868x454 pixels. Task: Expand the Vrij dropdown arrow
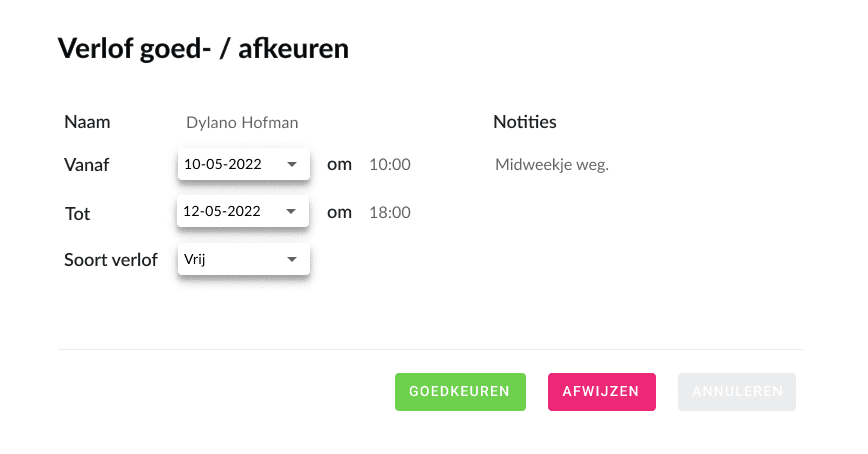[292, 259]
